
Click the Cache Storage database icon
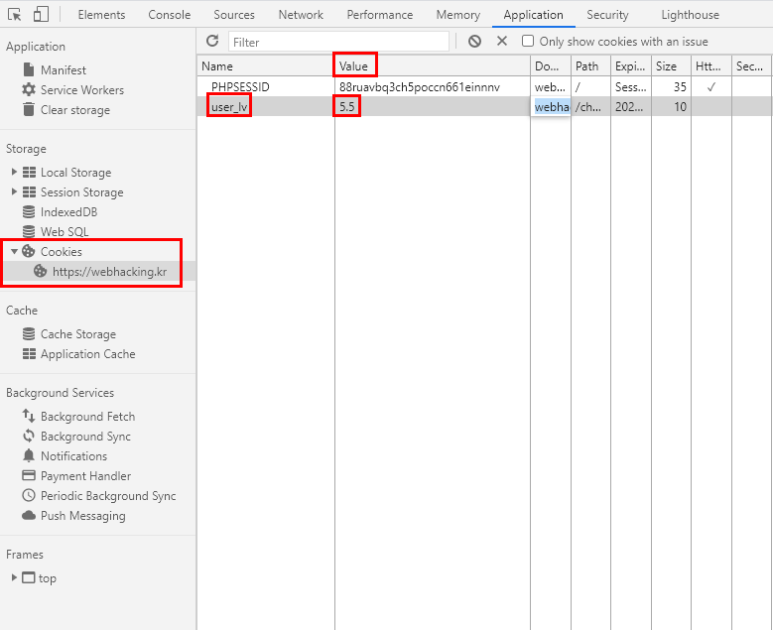(29, 334)
